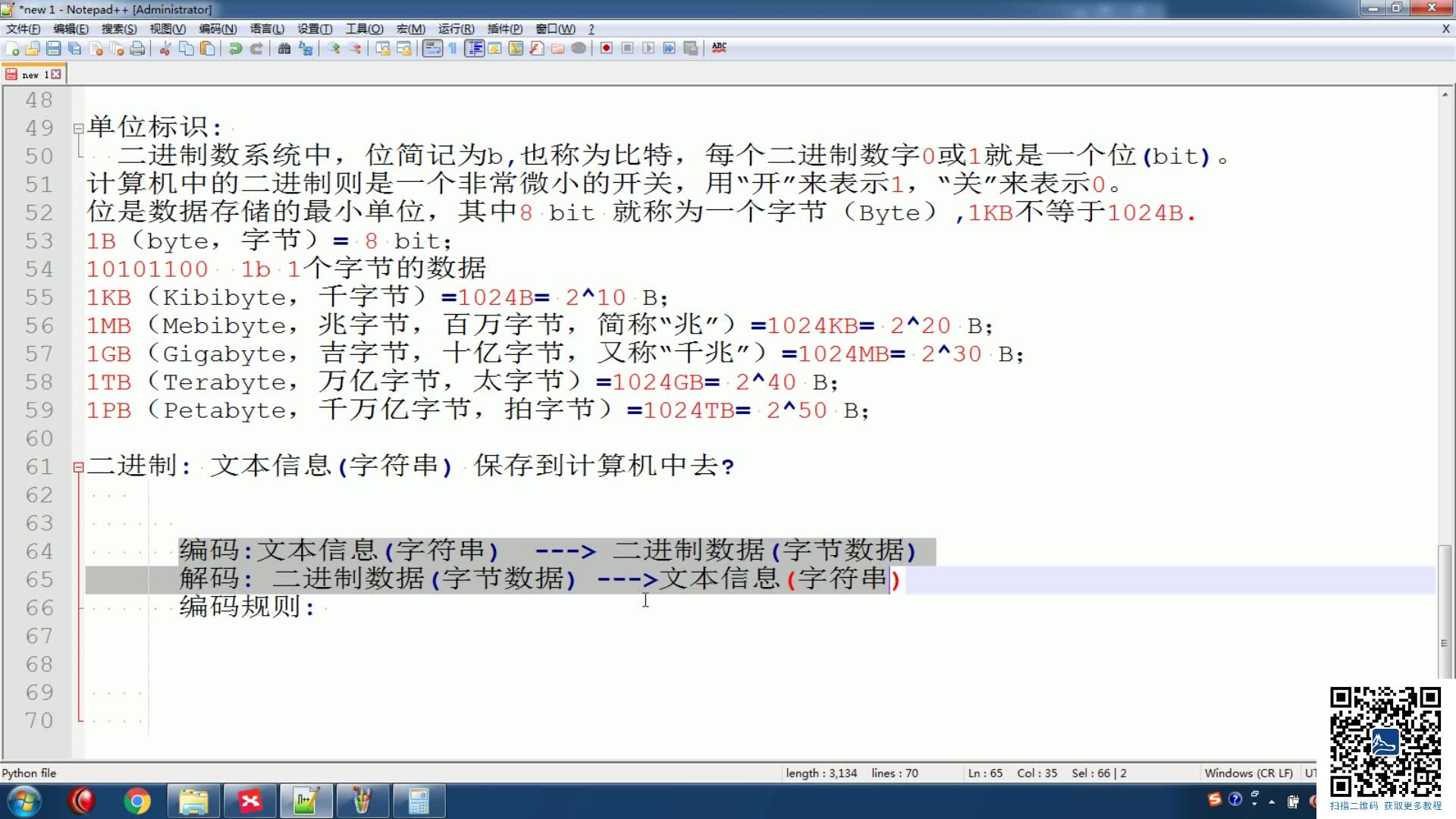Toggle show all characters pilcrow button
The height and width of the screenshot is (819, 1456).
[x=453, y=49]
